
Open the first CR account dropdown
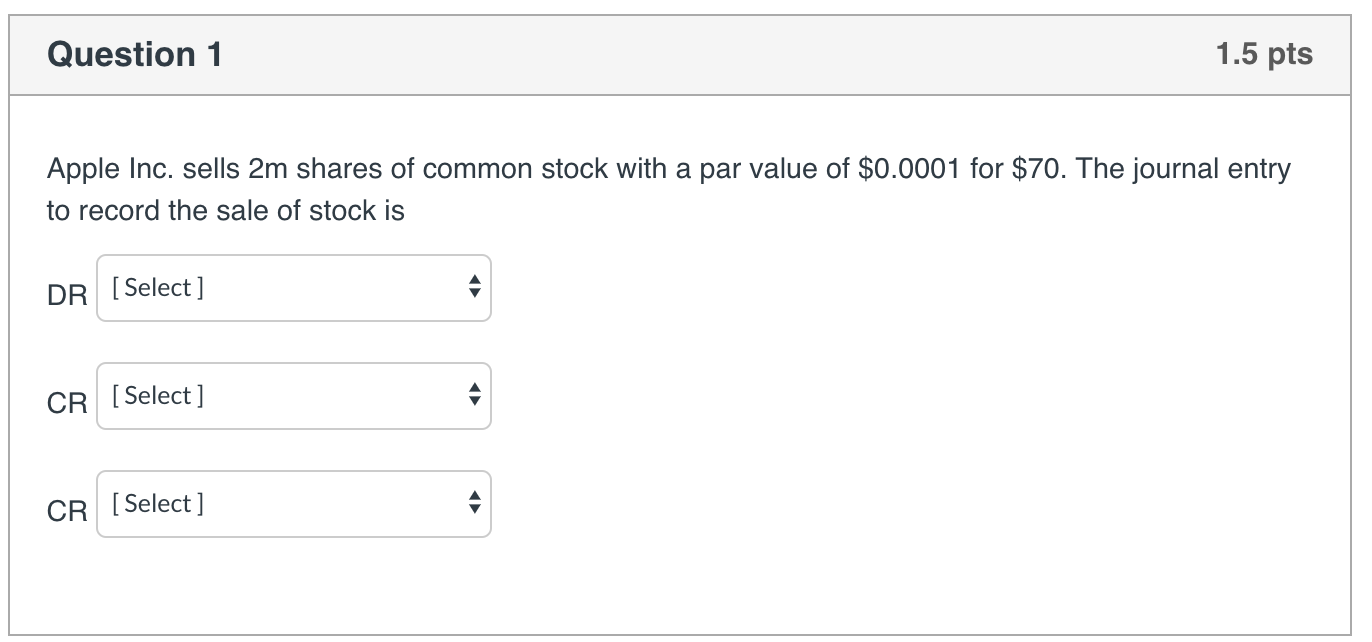tap(293, 396)
